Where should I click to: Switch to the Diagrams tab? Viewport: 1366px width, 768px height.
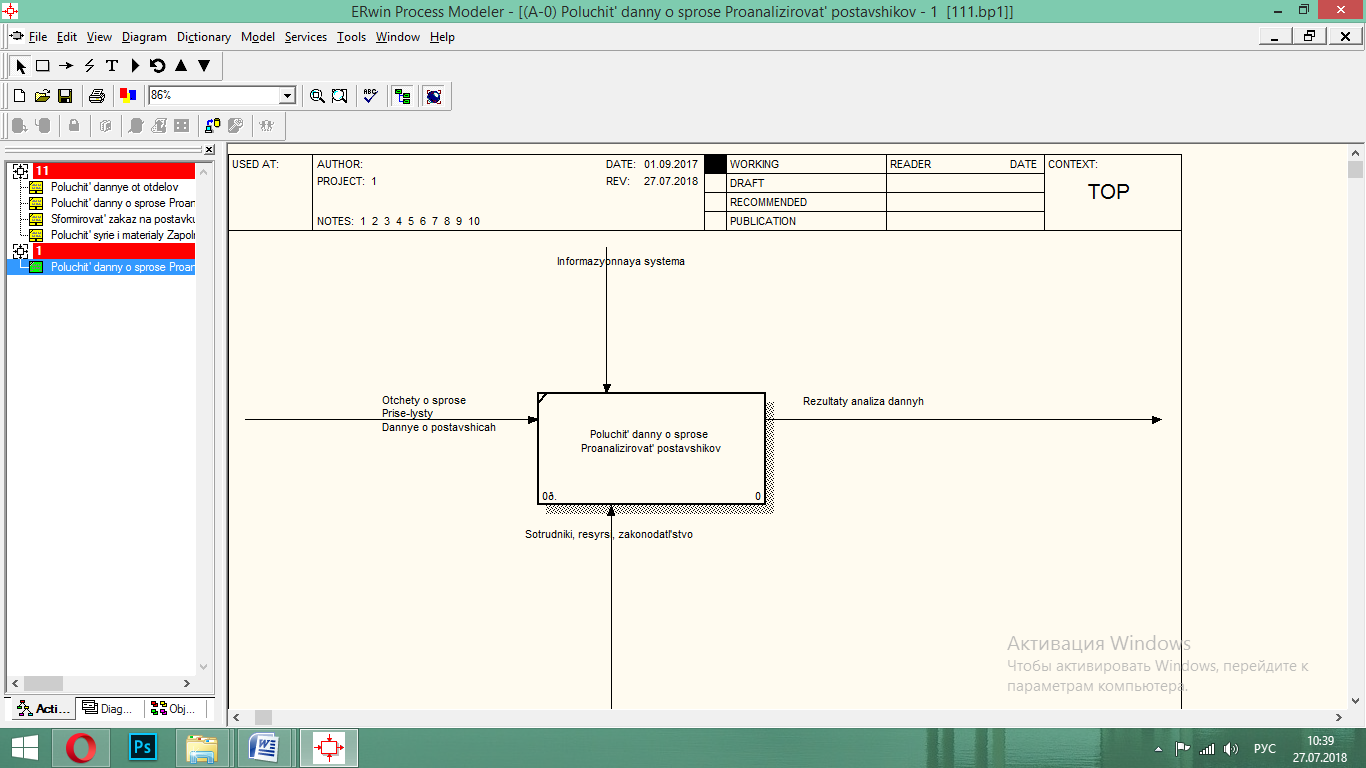pyautogui.click(x=109, y=709)
